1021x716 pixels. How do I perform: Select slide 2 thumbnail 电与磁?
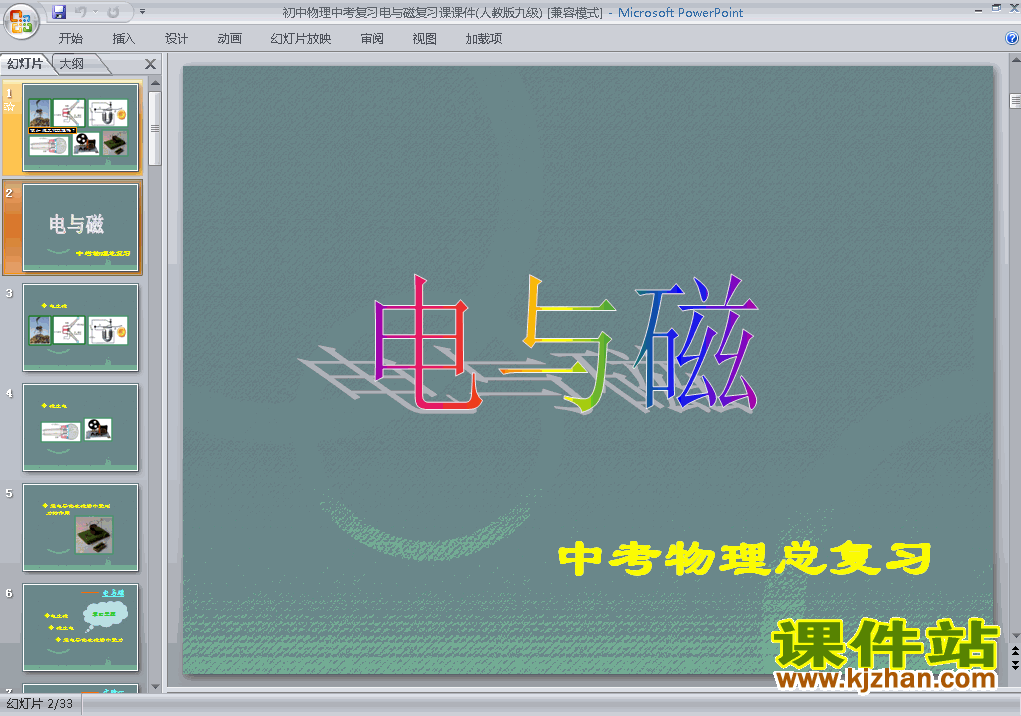(x=81, y=227)
